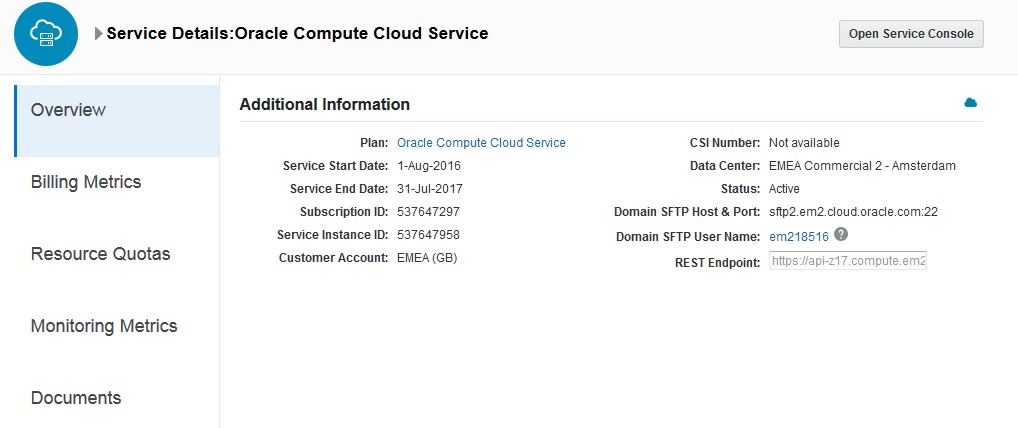Follow the Oracle Compute Cloud Service plan link
The height and width of the screenshot is (428, 1018).
pyautogui.click(x=481, y=143)
